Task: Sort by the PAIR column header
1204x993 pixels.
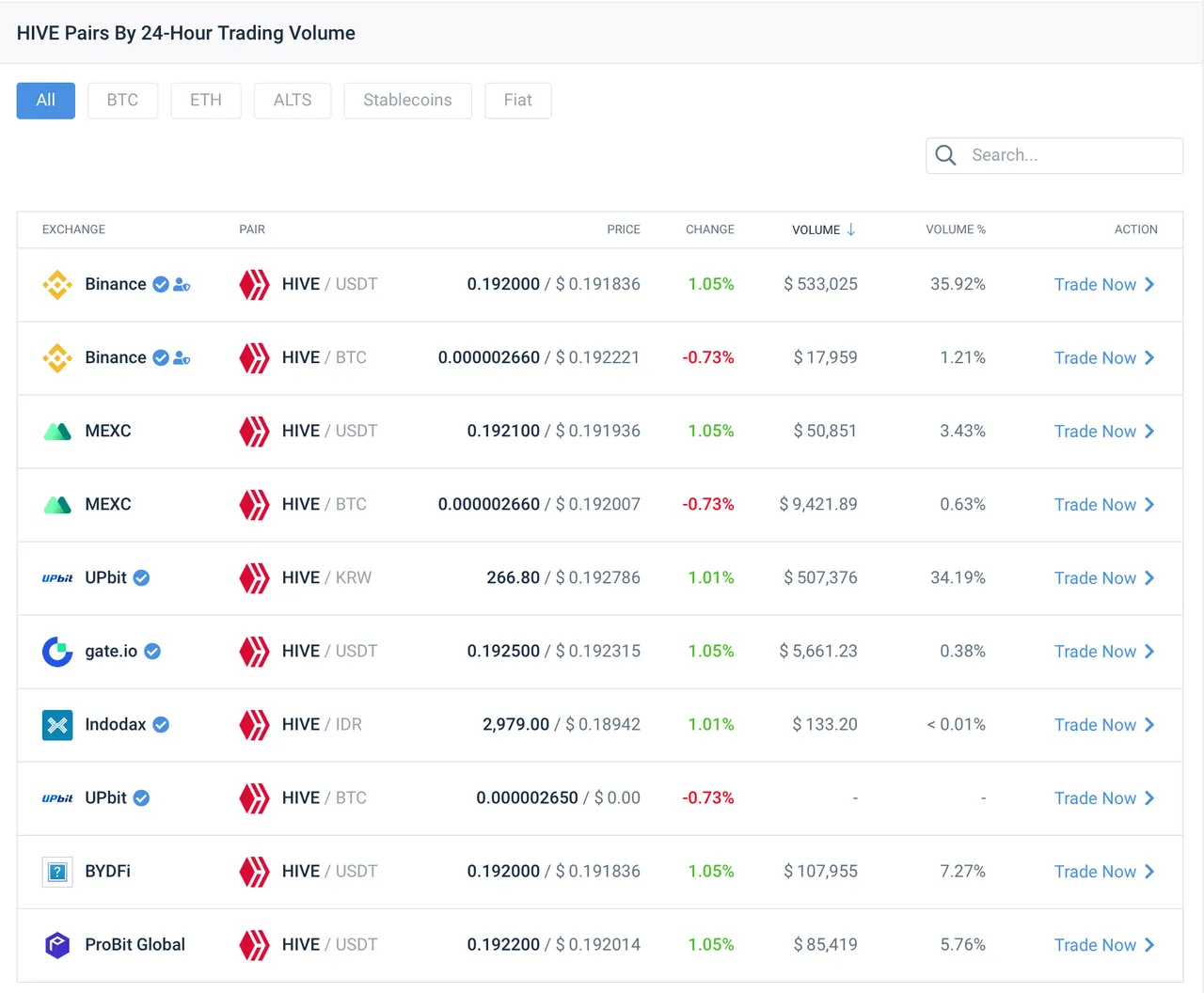Action: coord(252,229)
